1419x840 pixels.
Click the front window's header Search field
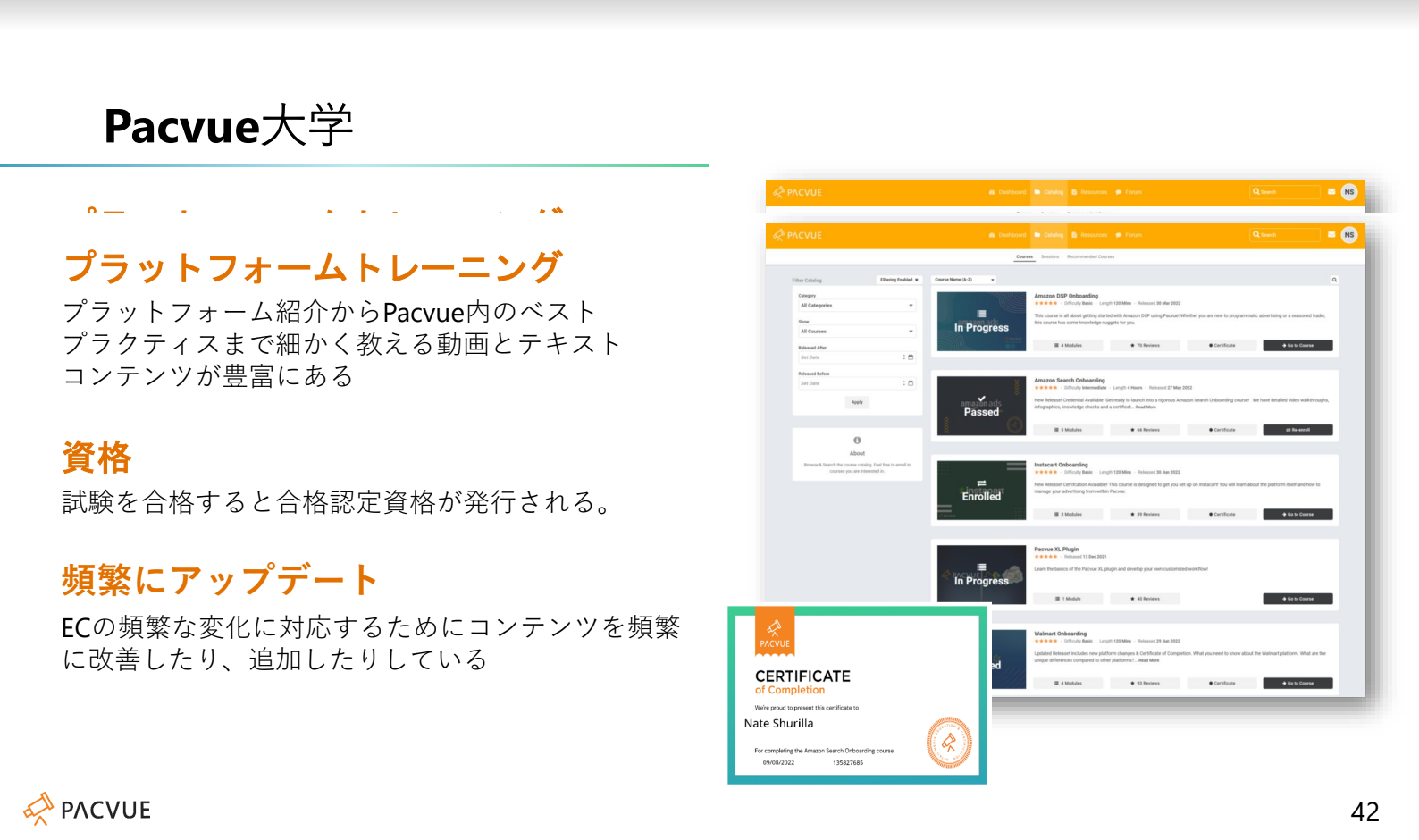[1285, 235]
